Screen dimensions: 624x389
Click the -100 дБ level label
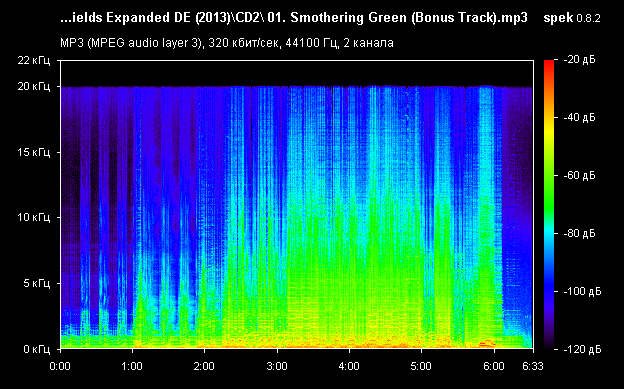582,291
